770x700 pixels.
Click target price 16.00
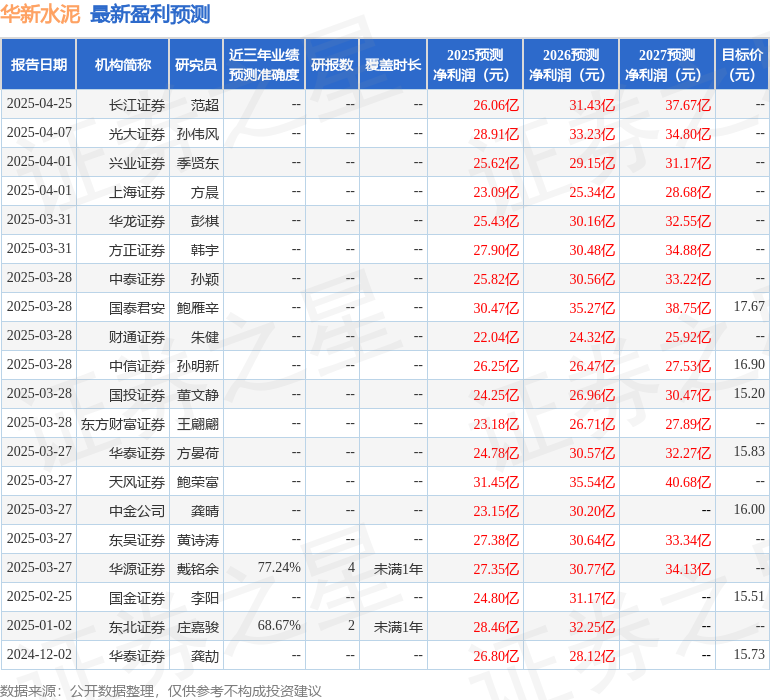749,509
